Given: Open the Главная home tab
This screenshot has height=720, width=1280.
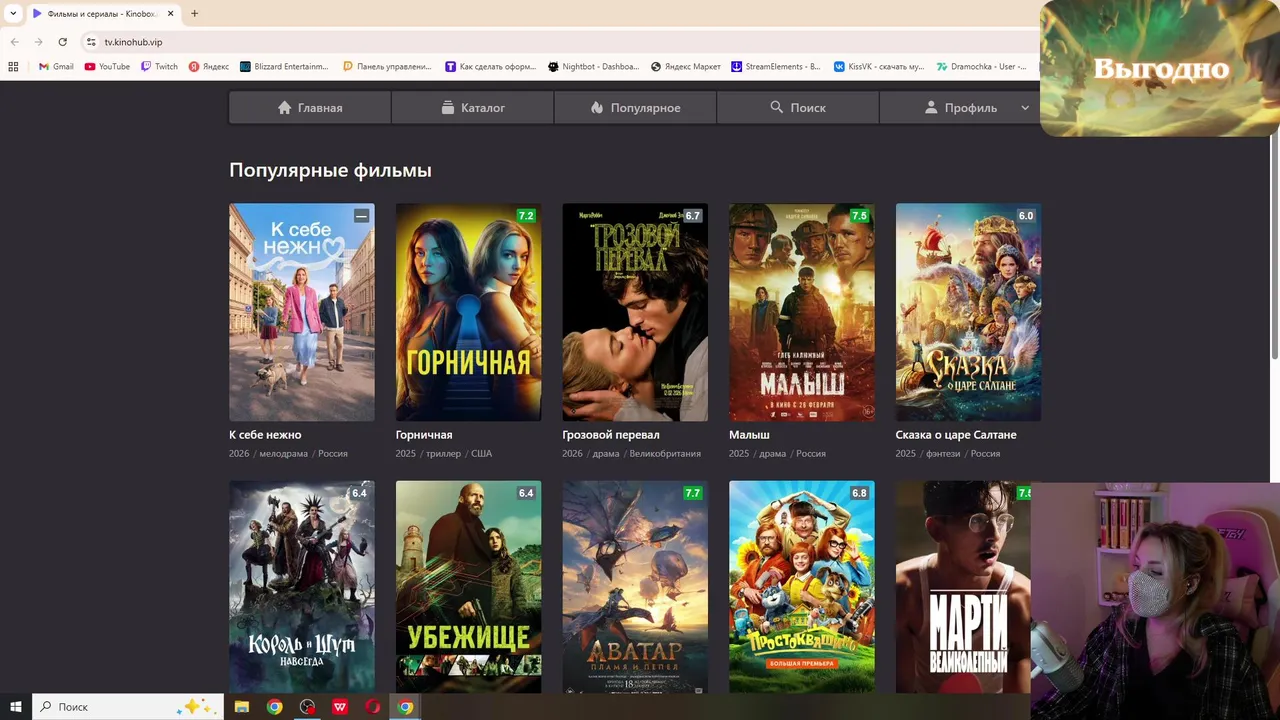Looking at the screenshot, I should point(310,108).
